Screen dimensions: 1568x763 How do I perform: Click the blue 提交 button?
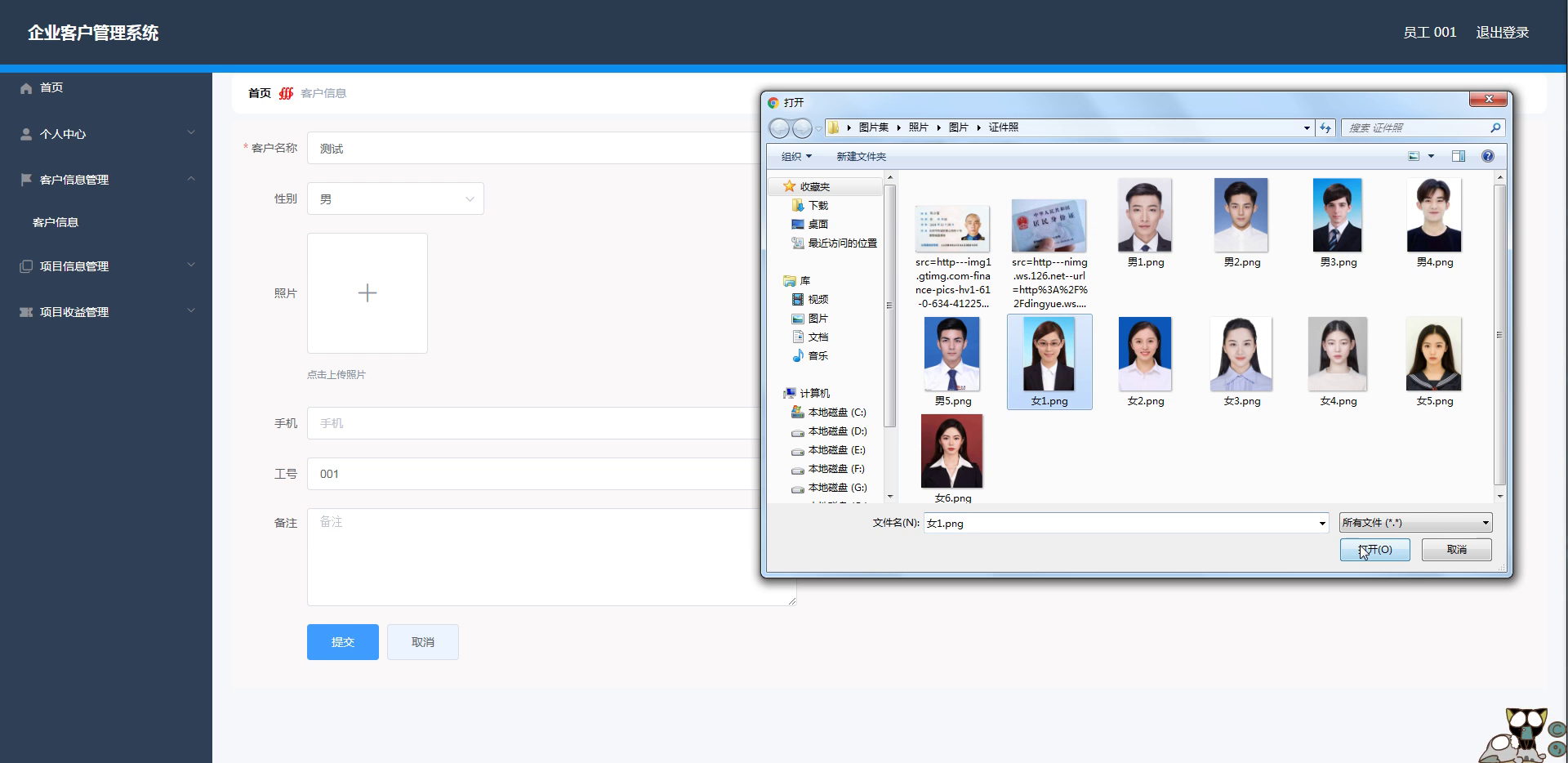[x=343, y=642]
